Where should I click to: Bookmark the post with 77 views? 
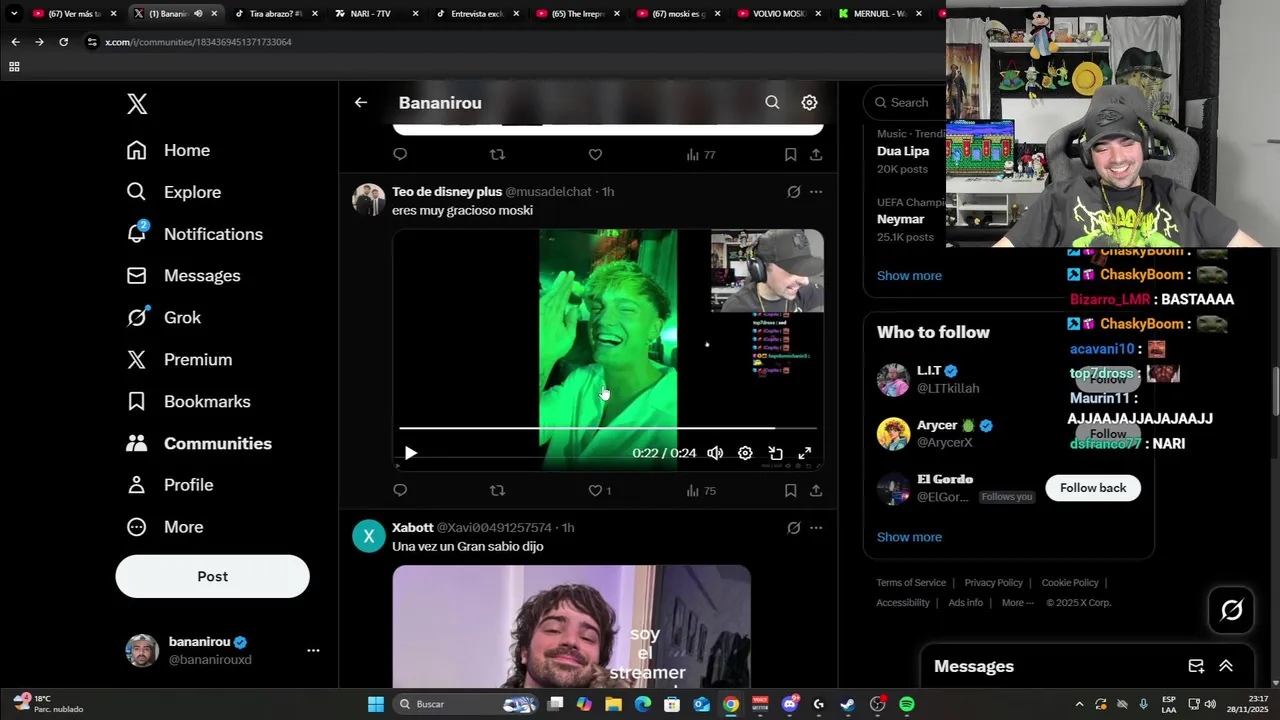coord(790,154)
